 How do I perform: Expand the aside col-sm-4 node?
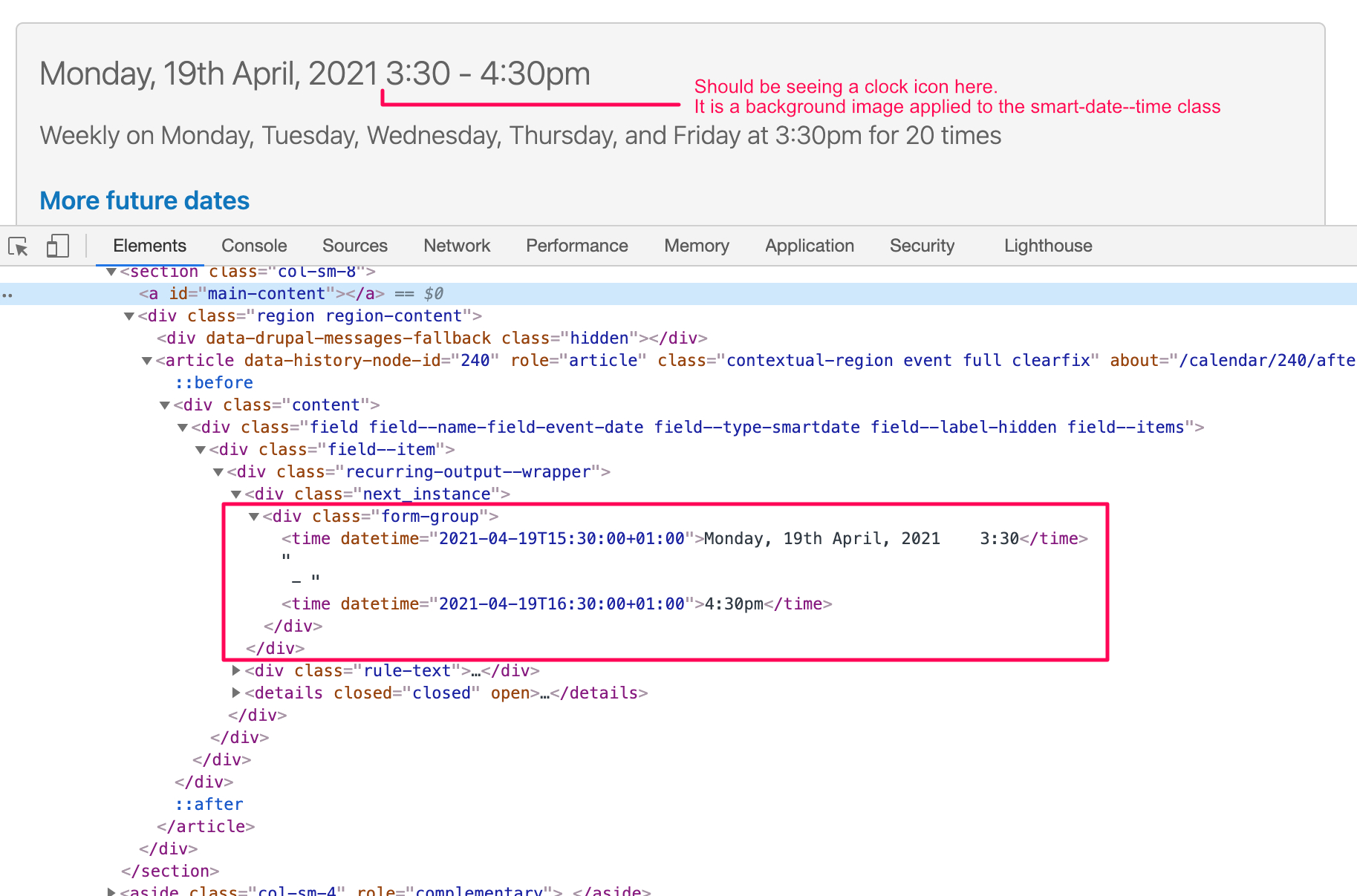pos(111,891)
